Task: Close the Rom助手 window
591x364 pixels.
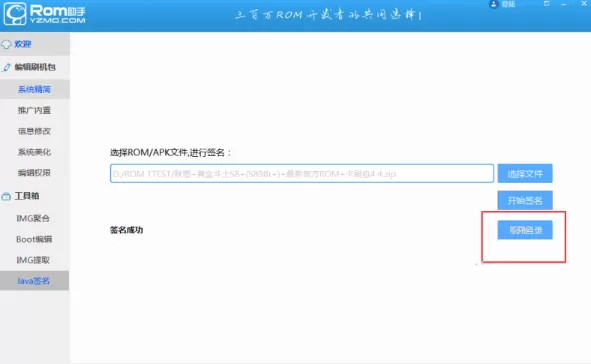Action: point(583,3)
